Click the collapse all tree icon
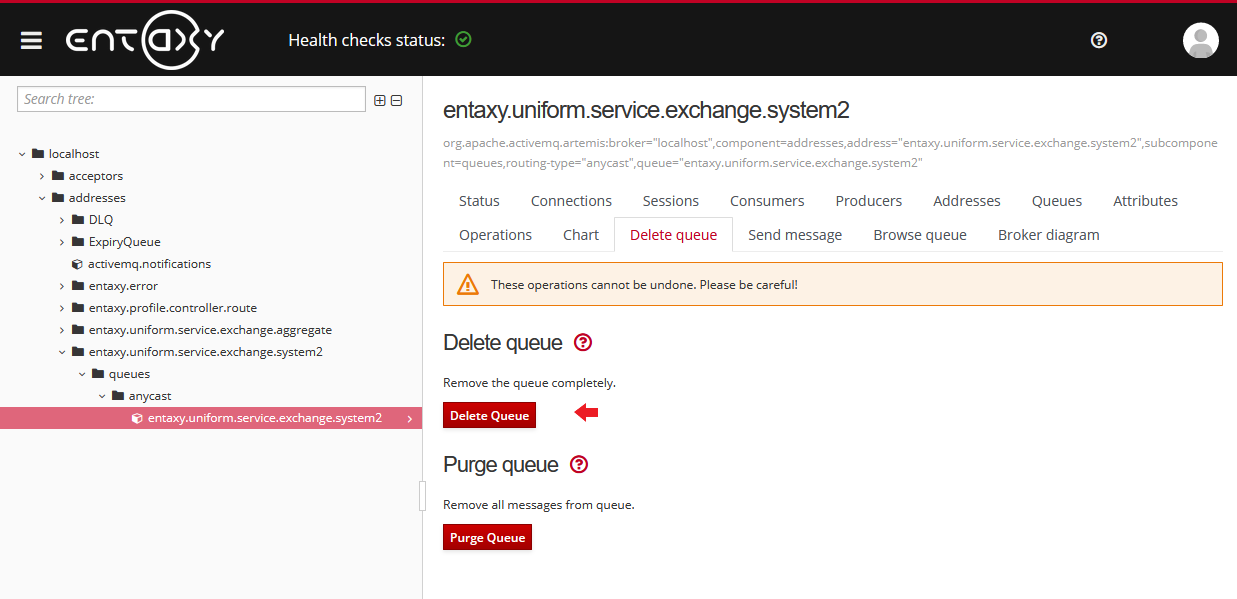The width and height of the screenshot is (1237, 599). point(396,100)
